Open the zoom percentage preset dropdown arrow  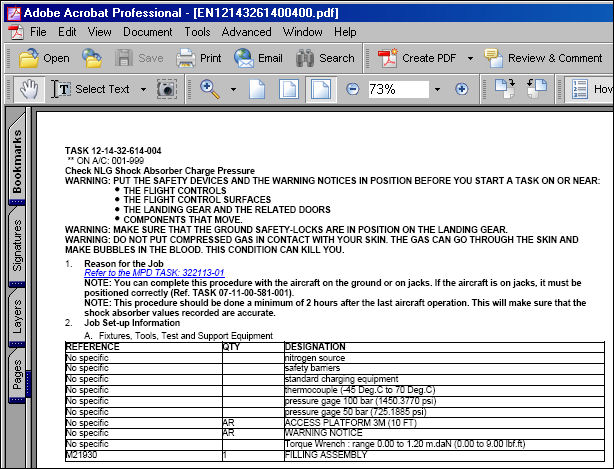437,90
